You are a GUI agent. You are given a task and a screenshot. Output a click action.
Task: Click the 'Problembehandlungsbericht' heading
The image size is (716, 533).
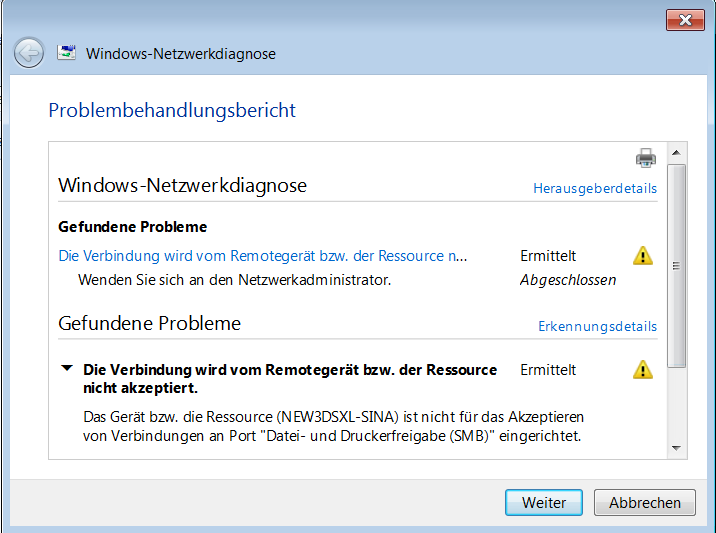tap(172, 111)
